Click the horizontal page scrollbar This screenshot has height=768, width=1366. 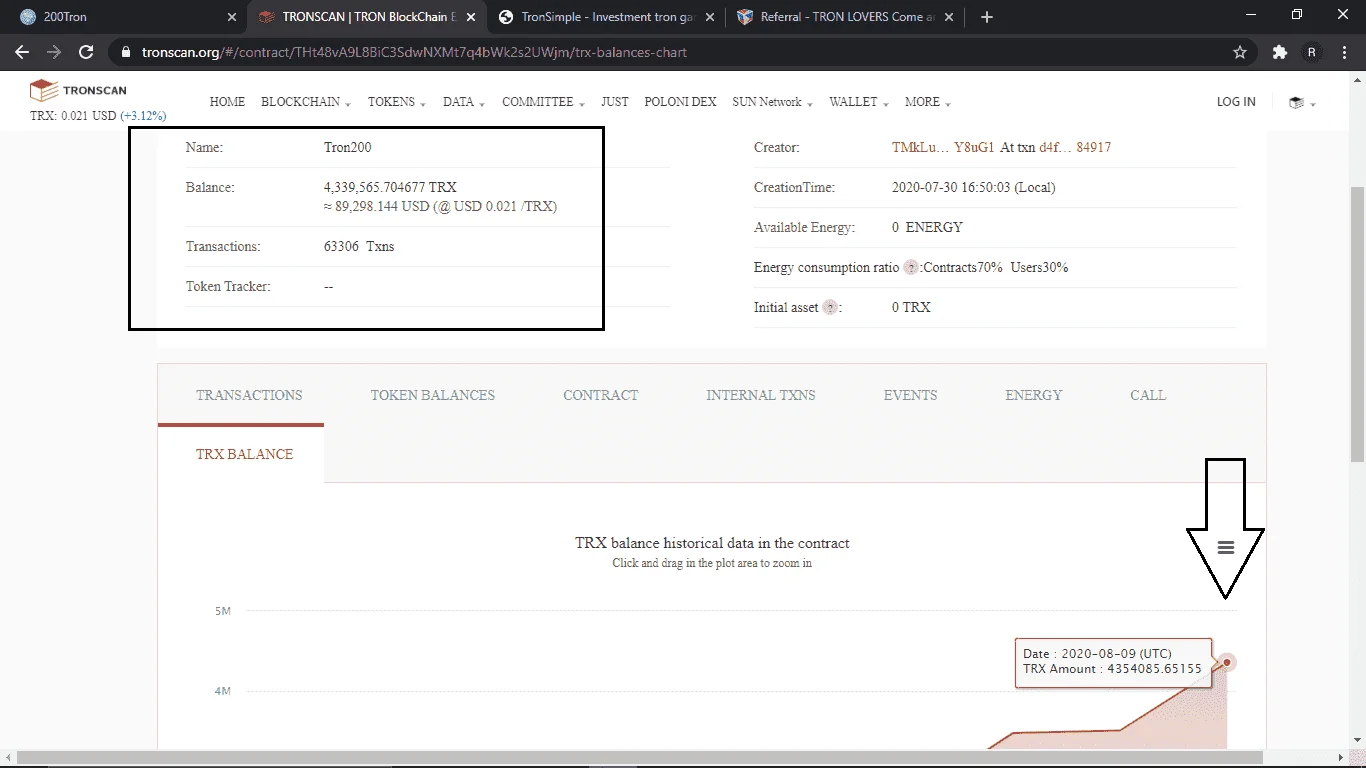point(640,758)
